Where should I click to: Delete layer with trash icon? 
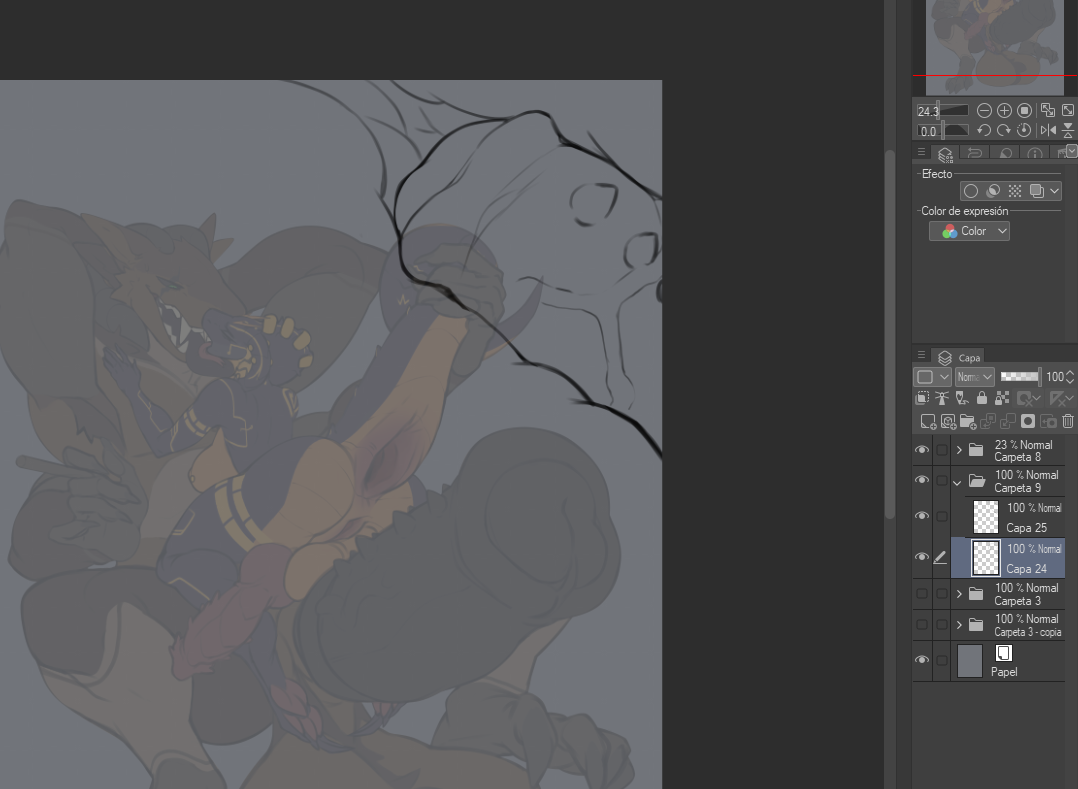pos(1068,421)
